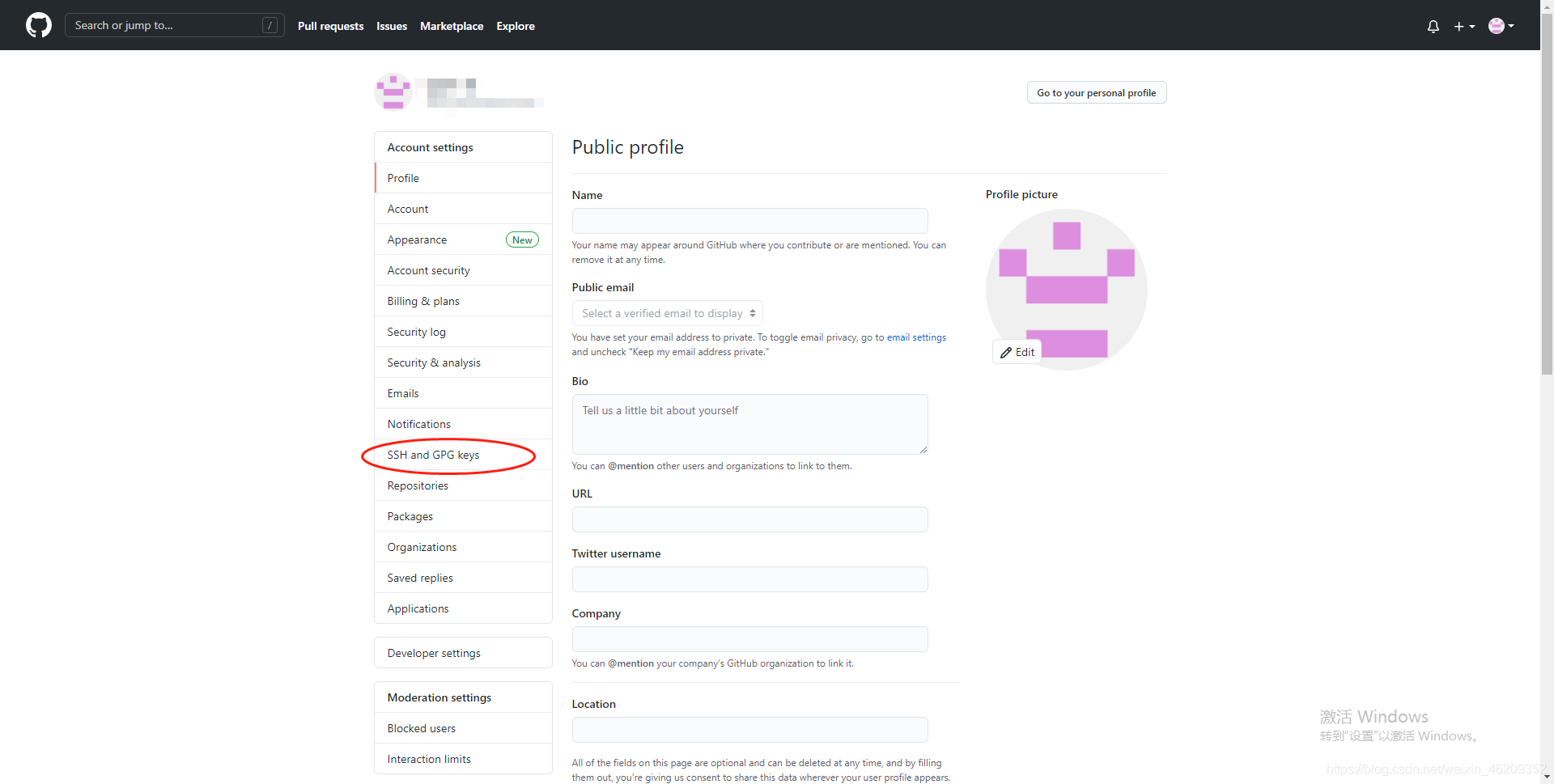Open Repositories settings

click(463, 485)
